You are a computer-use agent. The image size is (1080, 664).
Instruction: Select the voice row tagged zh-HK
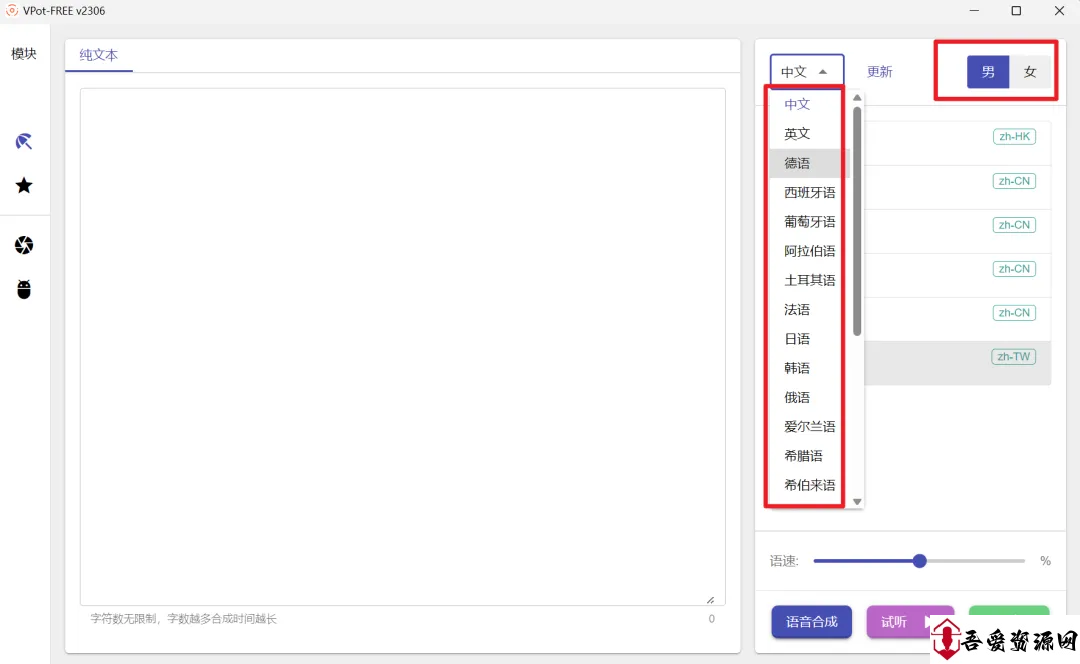[x=957, y=143]
